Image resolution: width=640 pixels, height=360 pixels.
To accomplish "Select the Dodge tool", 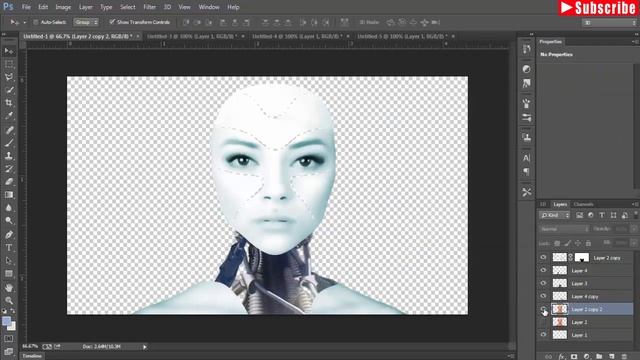I will (x=9, y=221).
